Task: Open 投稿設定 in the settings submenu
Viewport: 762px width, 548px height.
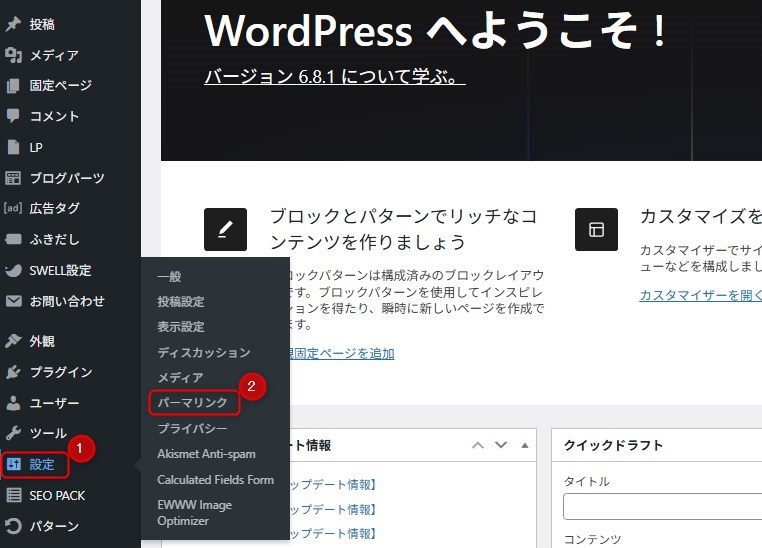Action: tap(181, 302)
